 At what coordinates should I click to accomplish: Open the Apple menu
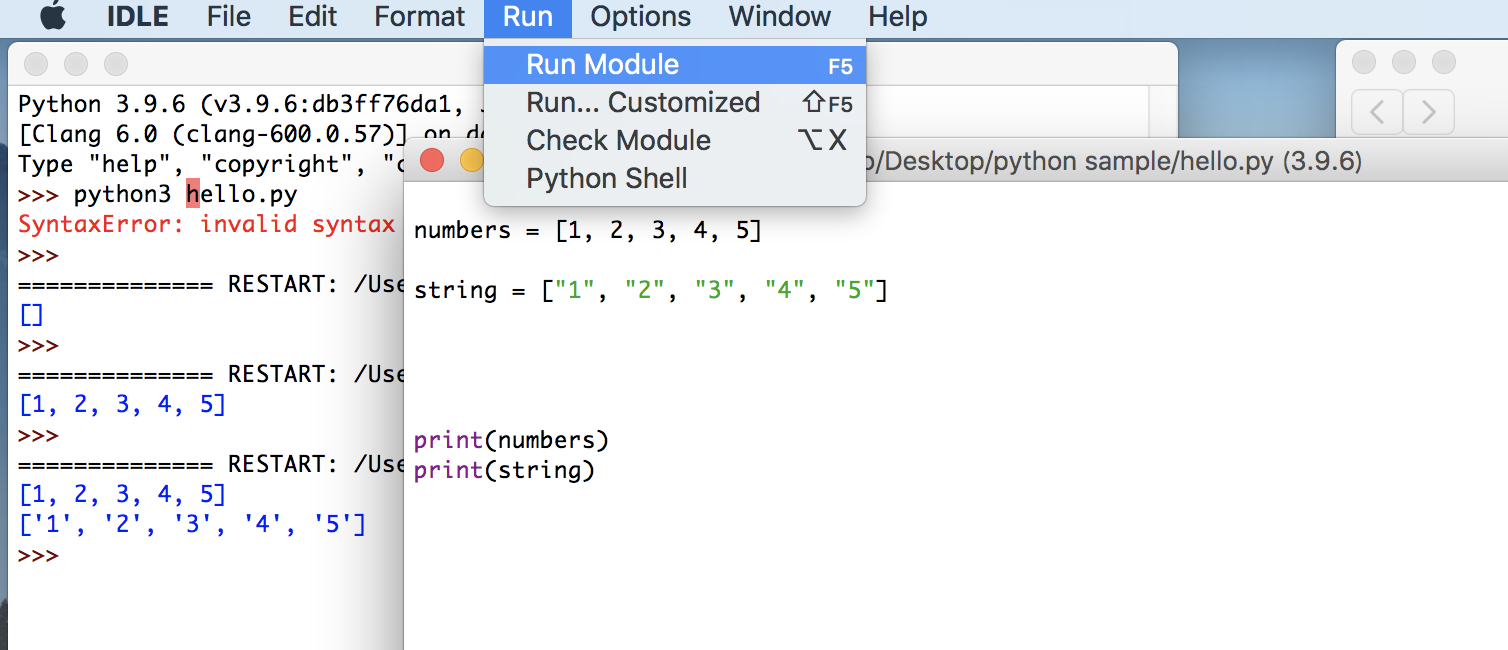coord(52,16)
